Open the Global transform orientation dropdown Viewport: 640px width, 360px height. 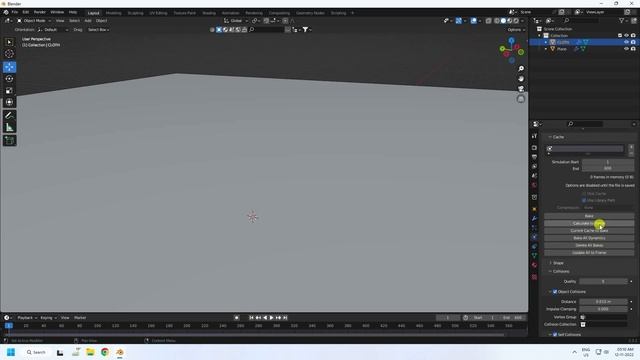pyautogui.click(x=236, y=21)
